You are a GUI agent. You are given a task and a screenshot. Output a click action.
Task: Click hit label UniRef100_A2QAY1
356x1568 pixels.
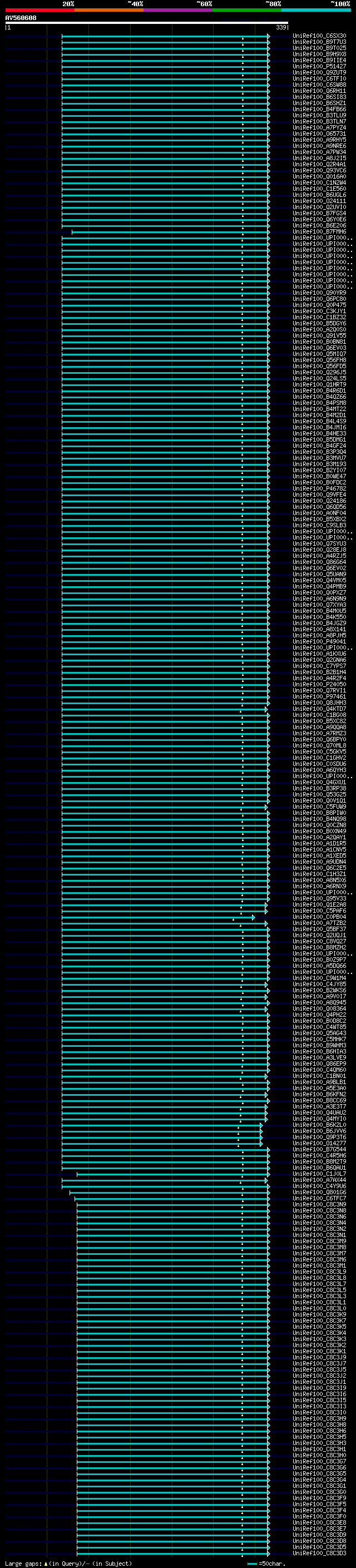pyautogui.click(x=319, y=838)
